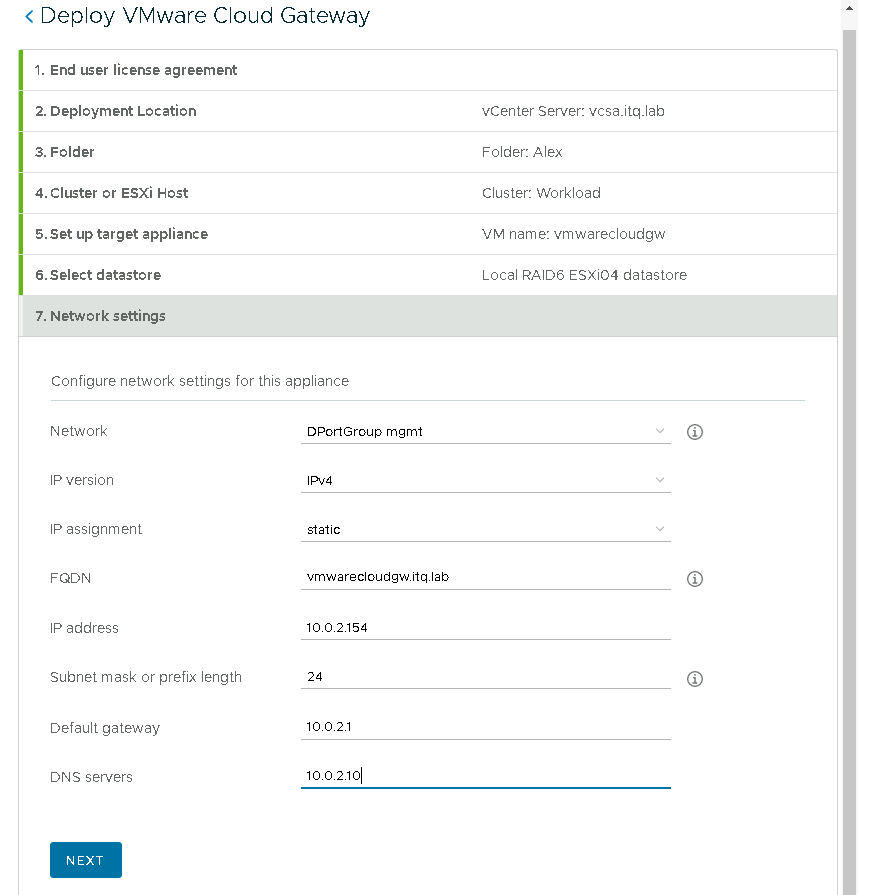
Task: Click 'Local RAID6 ESXi04 datastore' text
Action: (584, 275)
